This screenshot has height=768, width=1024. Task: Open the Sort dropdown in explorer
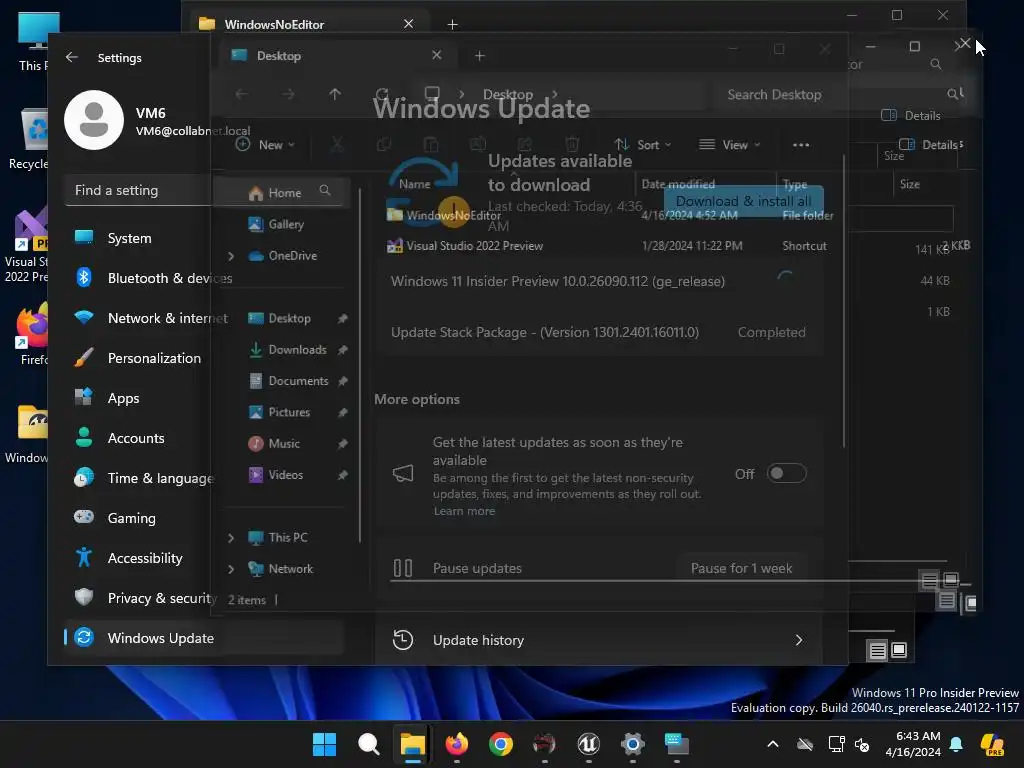tap(643, 145)
